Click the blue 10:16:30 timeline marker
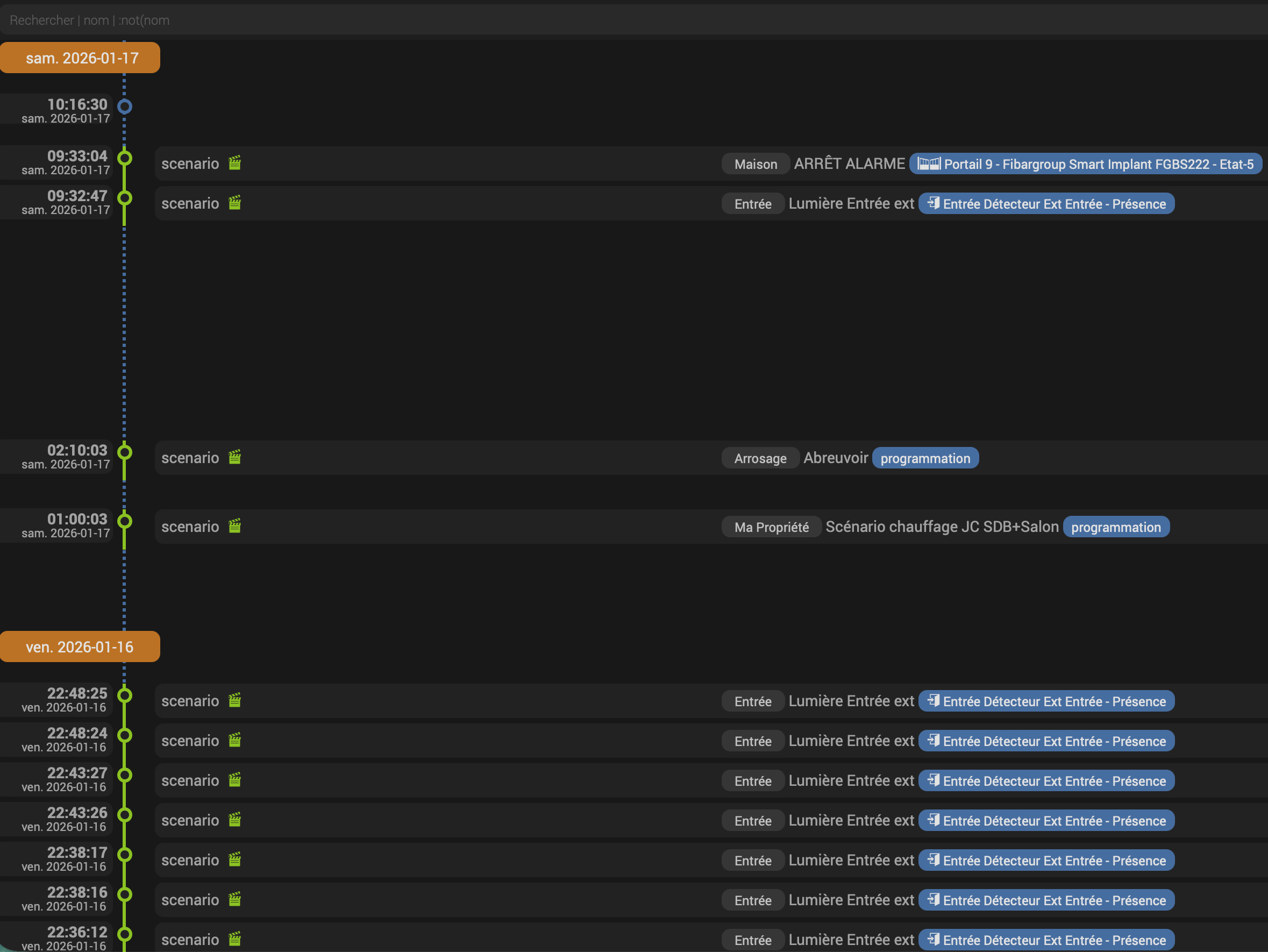 click(124, 106)
